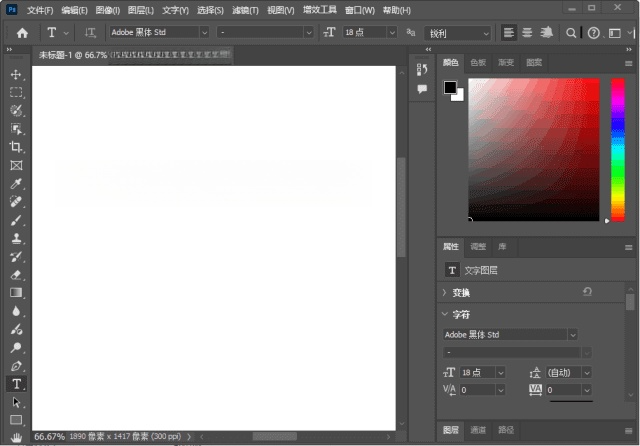Viewport: 640px width, 446px height.
Task: Pick the Eyedropper tool
Action: tap(16, 184)
